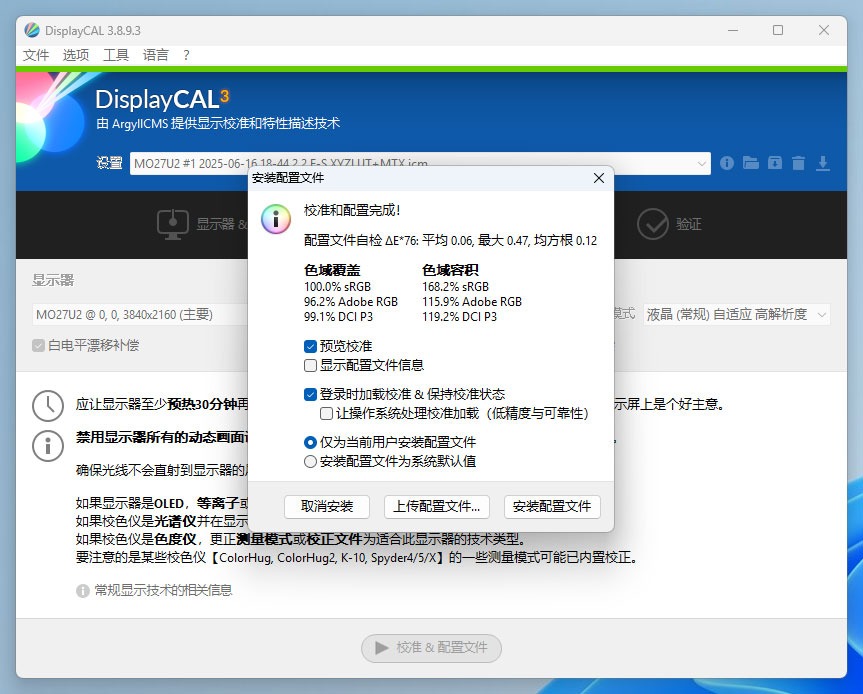Click the 上传配置文件... button
Image resolution: width=863 pixels, height=694 pixels.
[x=436, y=506]
